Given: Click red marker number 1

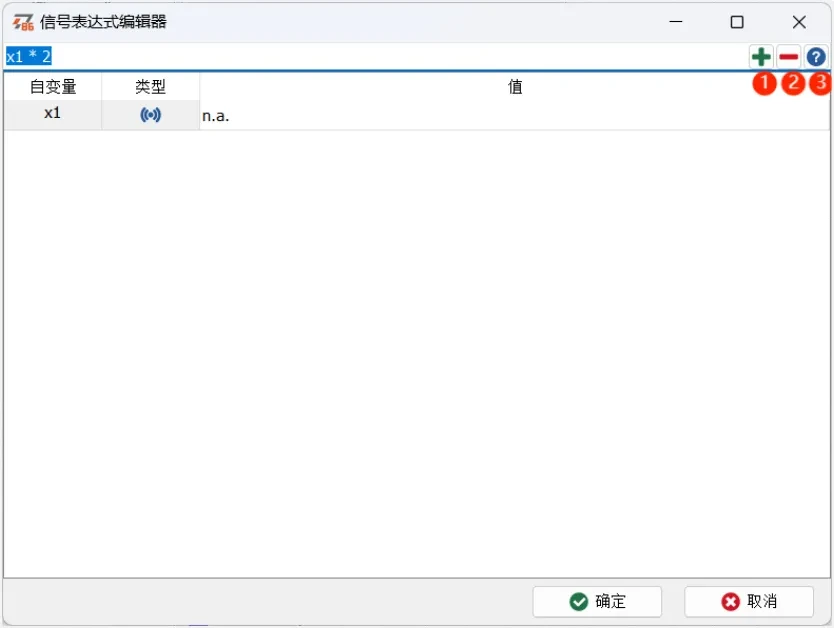Looking at the screenshot, I should point(764,84).
